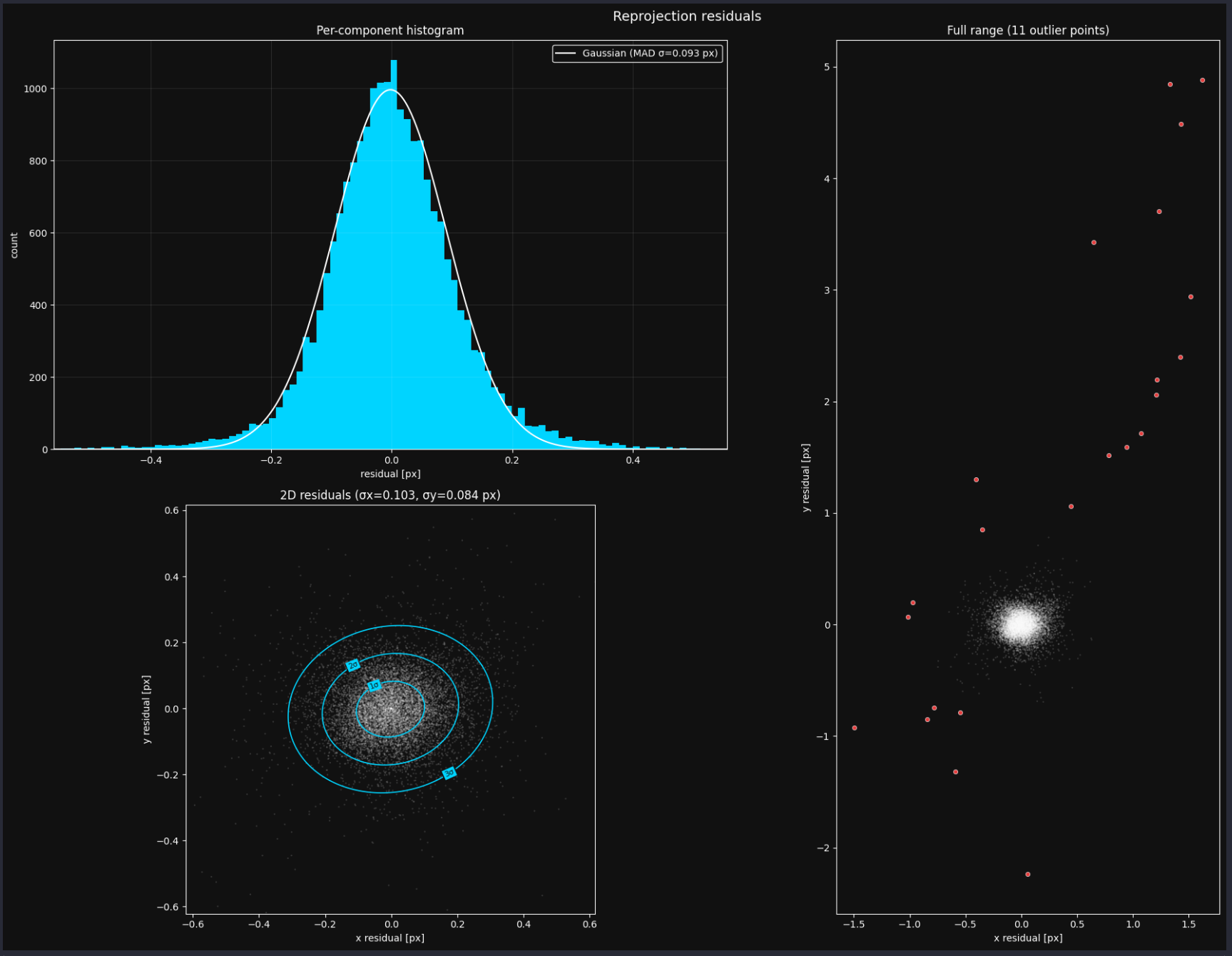Image resolution: width=1232 pixels, height=956 pixels.
Task: Click the 0.2 tick on the histogram residual axis
Action: tap(512, 460)
